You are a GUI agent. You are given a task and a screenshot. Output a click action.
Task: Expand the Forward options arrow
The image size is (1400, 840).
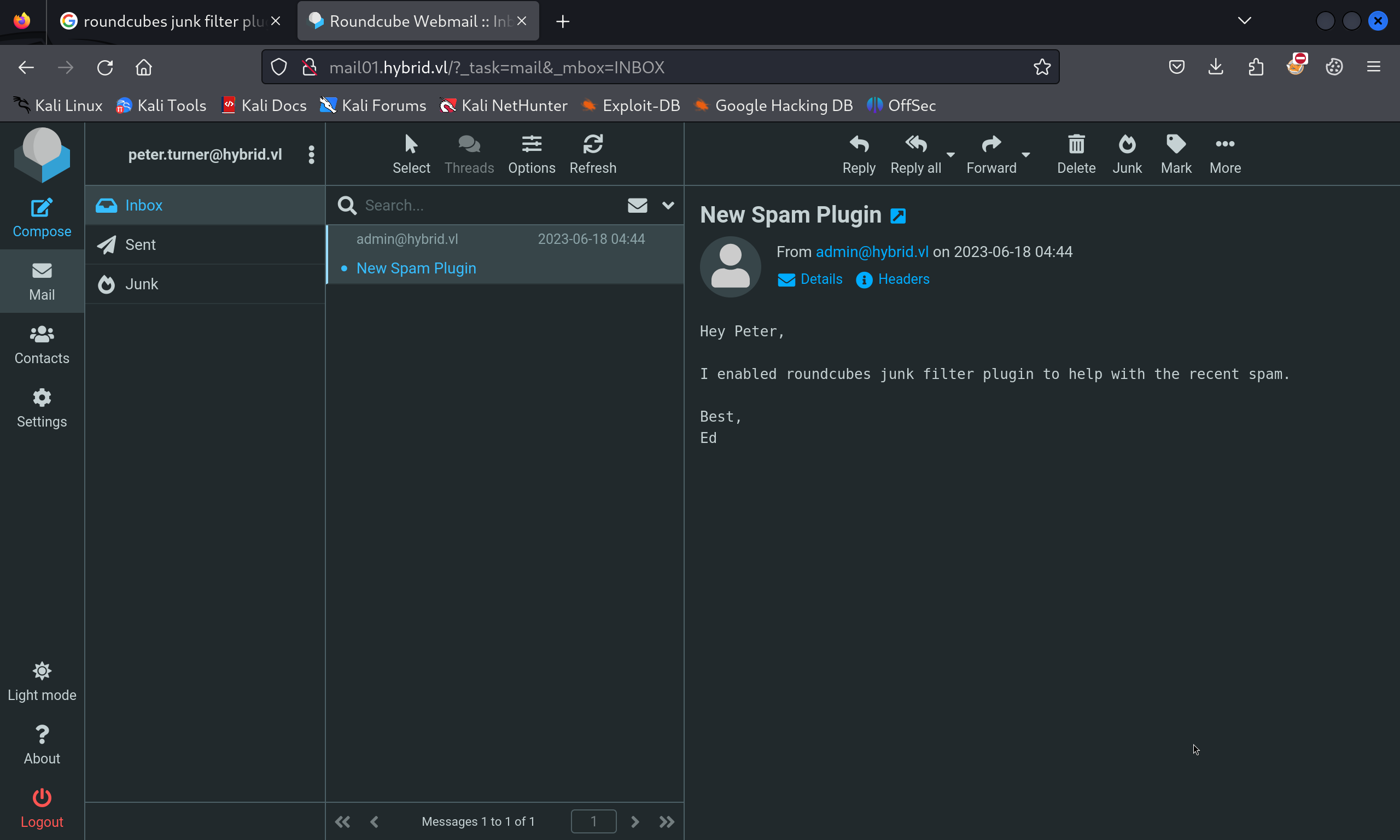click(1025, 154)
